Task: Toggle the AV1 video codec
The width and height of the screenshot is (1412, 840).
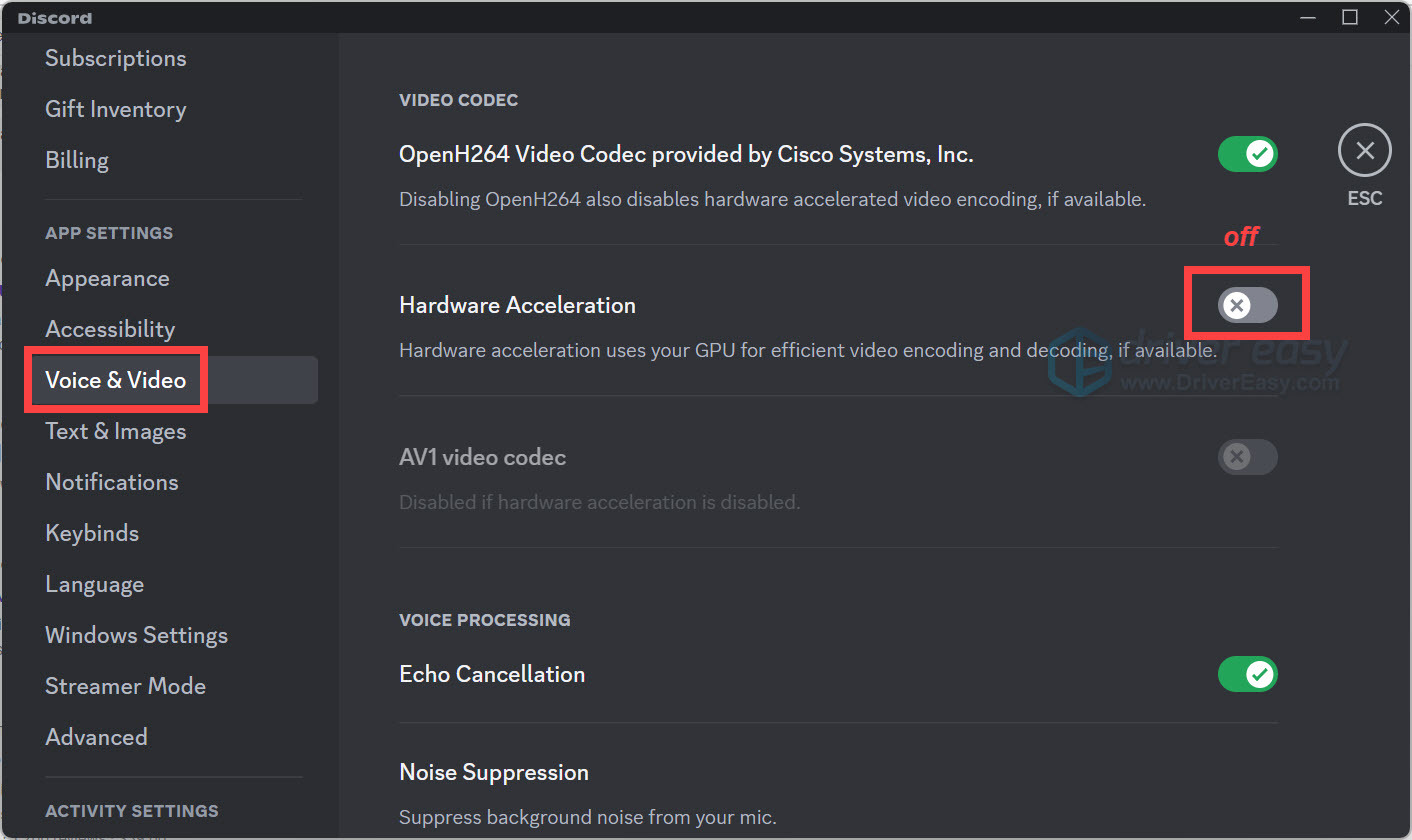Action: point(1247,457)
